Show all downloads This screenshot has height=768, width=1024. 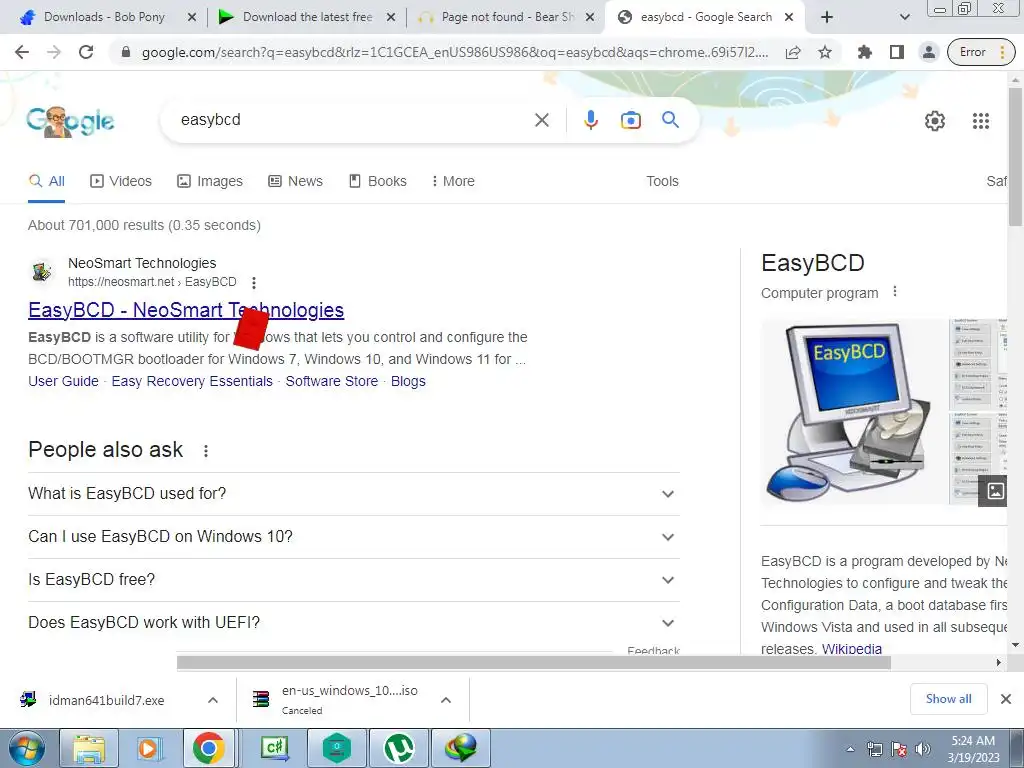click(x=948, y=699)
